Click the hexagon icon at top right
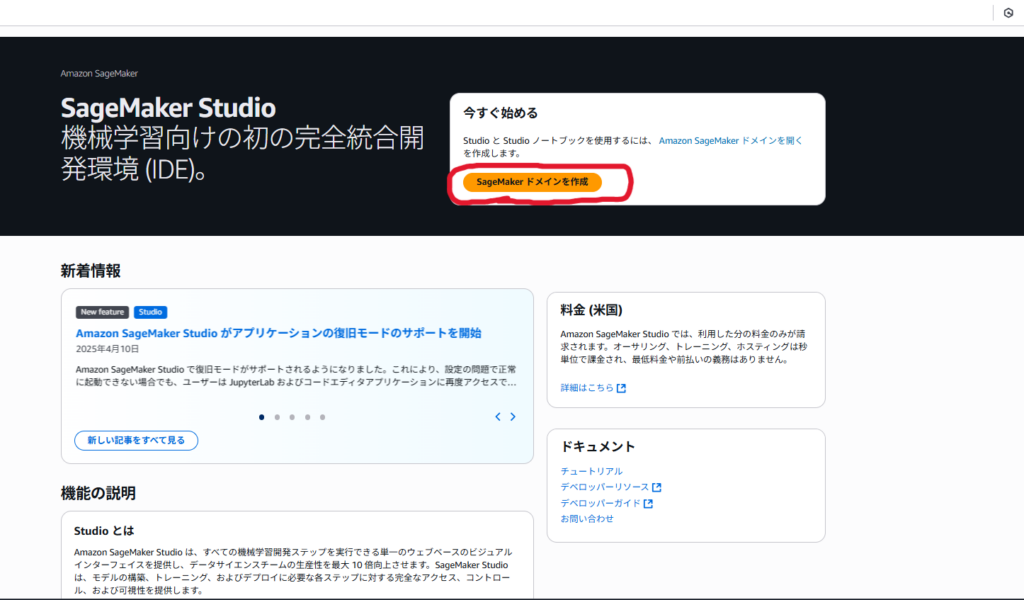Viewport: 1024px width, 600px height. 1008,13
